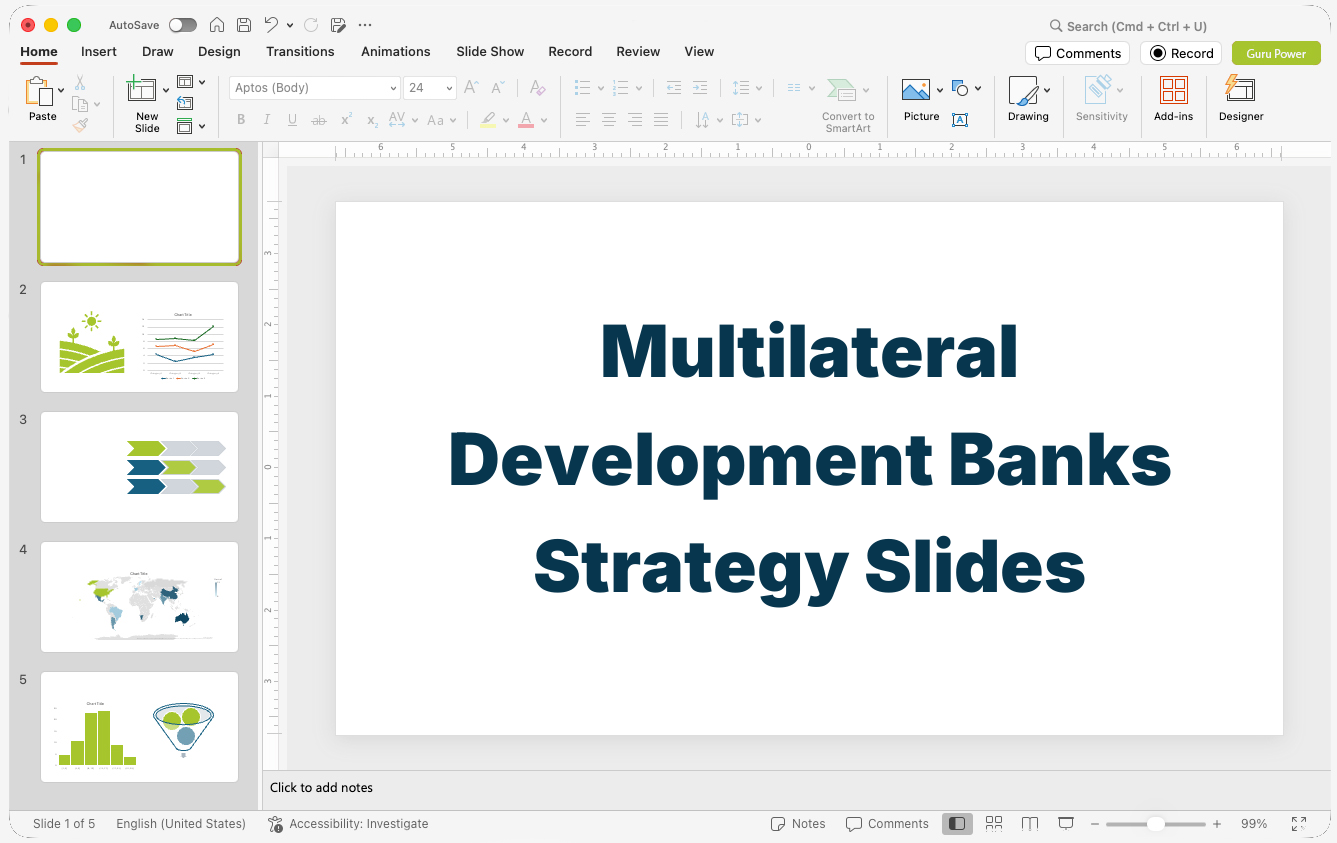1337x843 pixels.
Task: Undo the last action
Action: pyautogui.click(x=271, y=25)
